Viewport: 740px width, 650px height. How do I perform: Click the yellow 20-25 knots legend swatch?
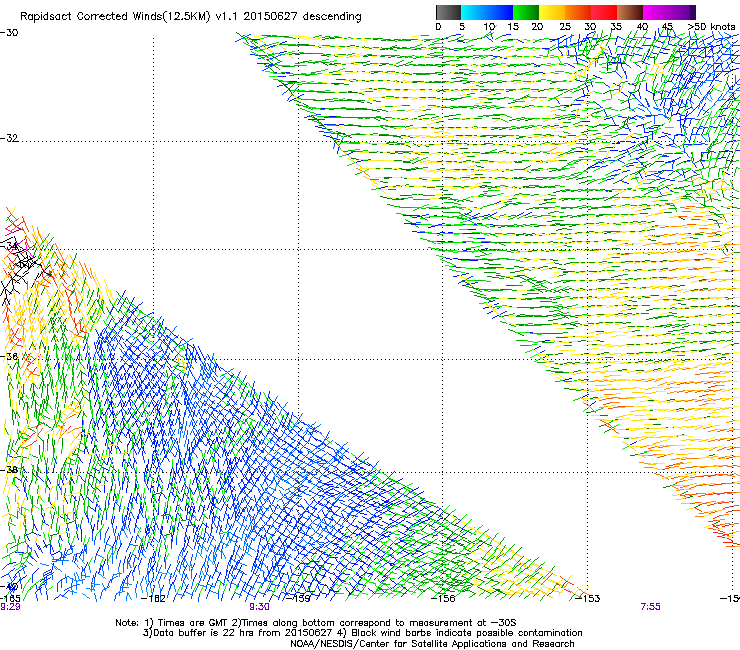pyautogui.click(x=552, y=12)
